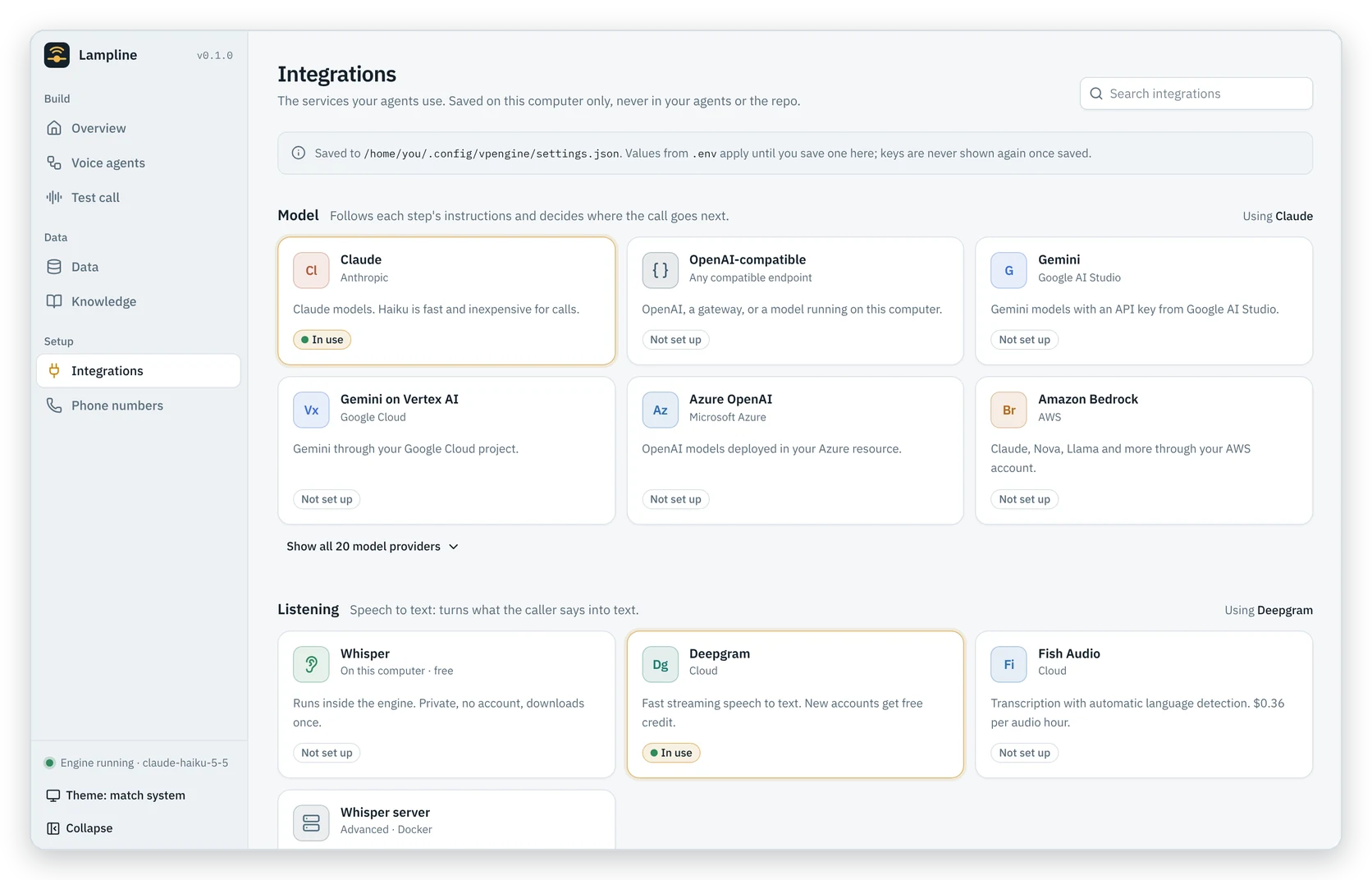This screenshot has height=880, width=1372.
Task: Click Not set up on OpenAI-compatible card
Action: (x=675, y=340)
